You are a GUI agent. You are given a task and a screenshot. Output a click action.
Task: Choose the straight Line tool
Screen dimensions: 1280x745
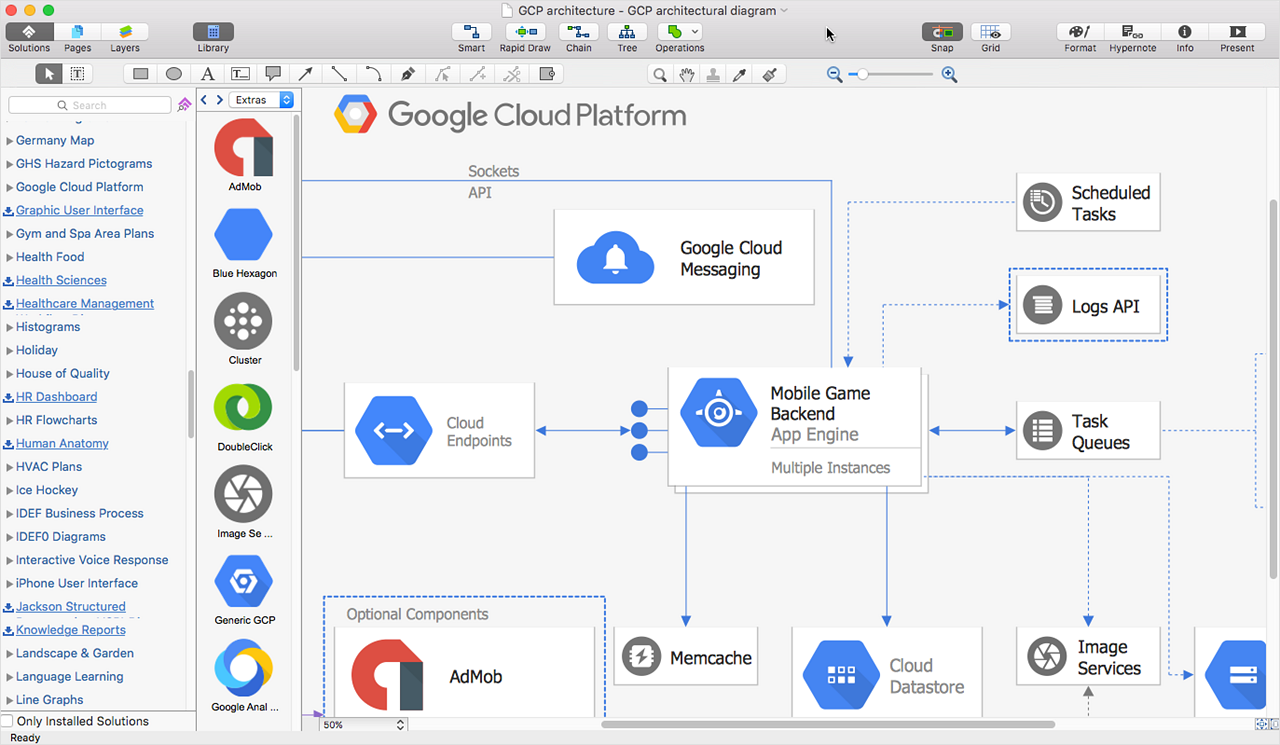(x=340, y=74)
